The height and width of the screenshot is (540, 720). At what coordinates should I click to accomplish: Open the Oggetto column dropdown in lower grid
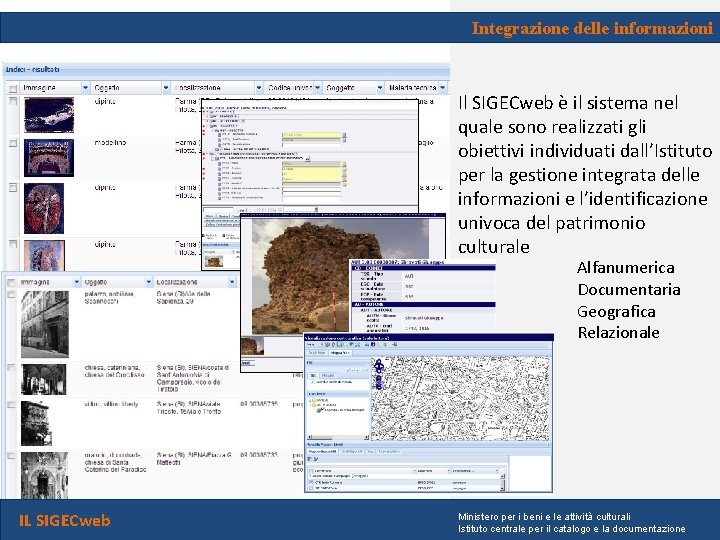[x=149, y=281]
